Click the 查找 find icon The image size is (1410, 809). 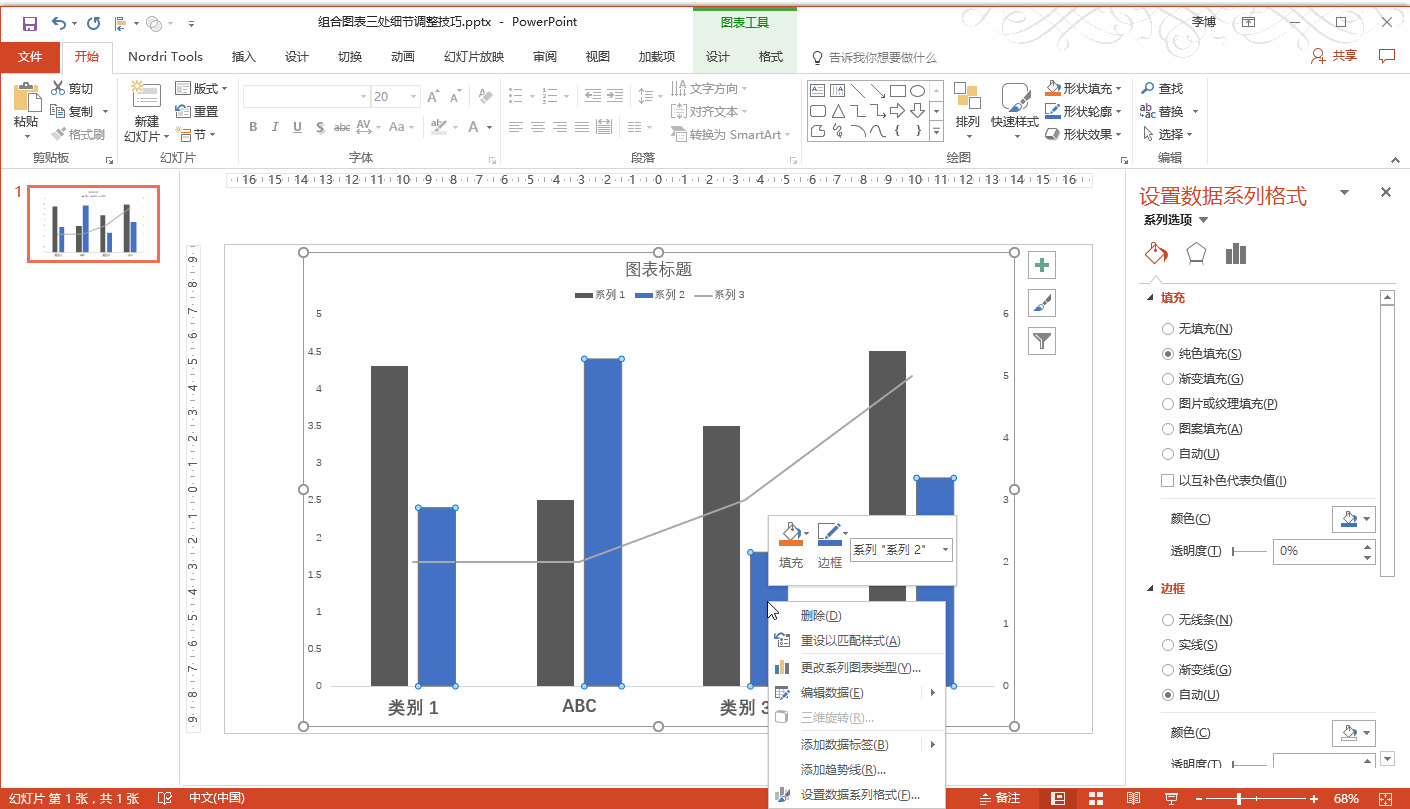click(1162, 88)
